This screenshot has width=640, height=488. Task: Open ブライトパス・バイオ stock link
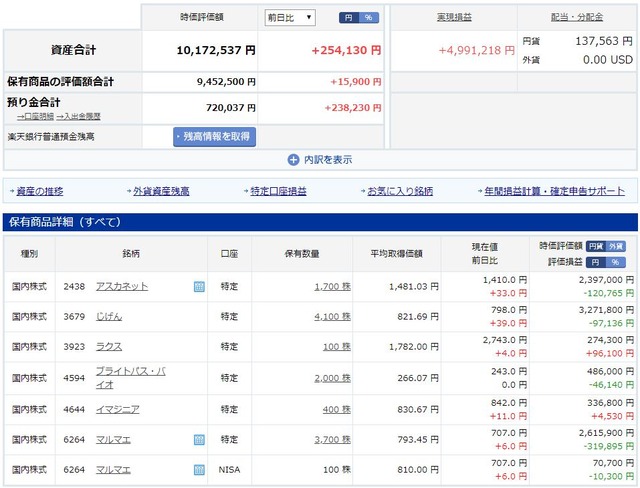click(x=131, y=378)
